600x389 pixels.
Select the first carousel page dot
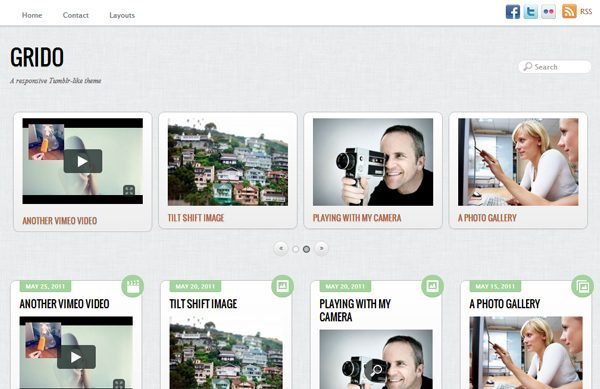(295, 249)
